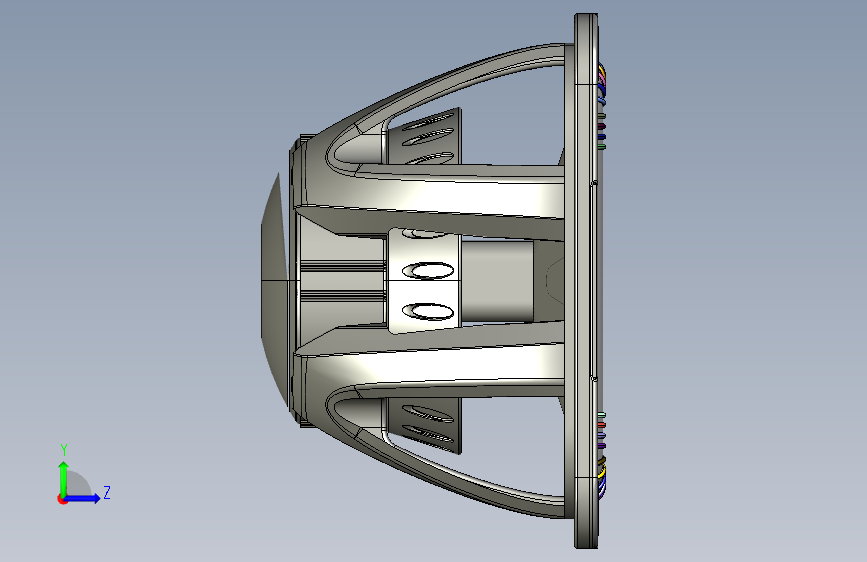Click the "Z" axis label
This screenshot has height=562, width=867.
coord(107,492)
